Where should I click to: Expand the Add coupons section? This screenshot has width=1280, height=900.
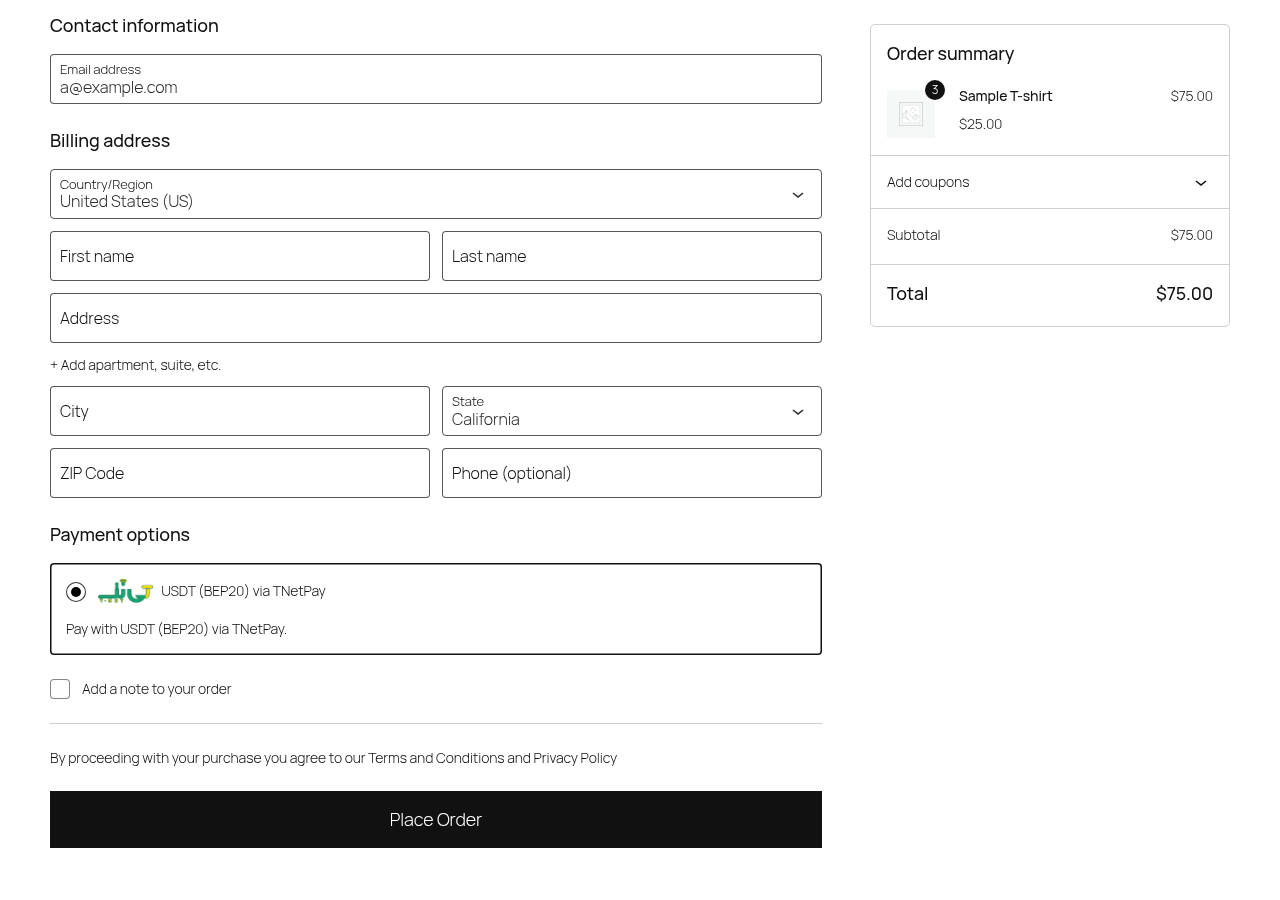1050,182
